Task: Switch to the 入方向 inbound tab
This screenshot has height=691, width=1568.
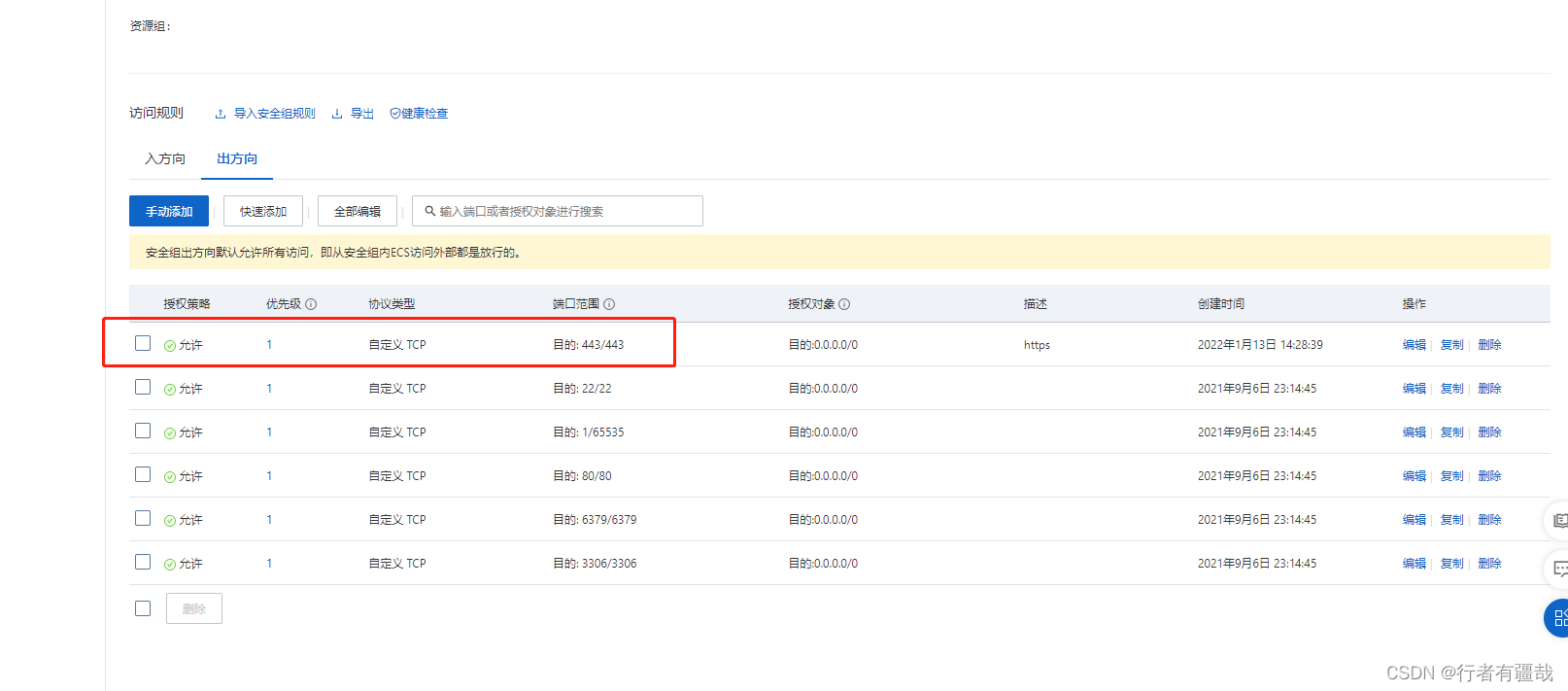Action: [x=165, y=158]
